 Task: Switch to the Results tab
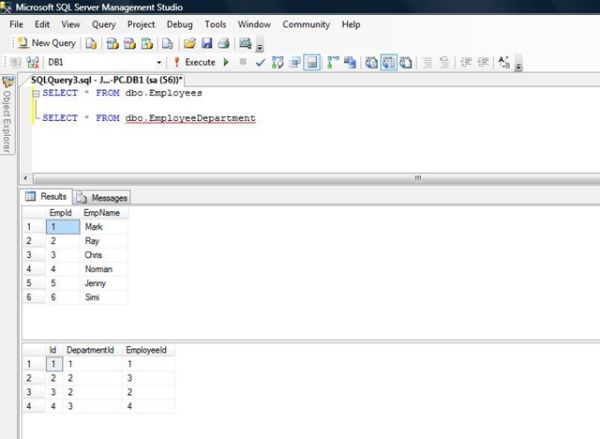tap(46, 197)
